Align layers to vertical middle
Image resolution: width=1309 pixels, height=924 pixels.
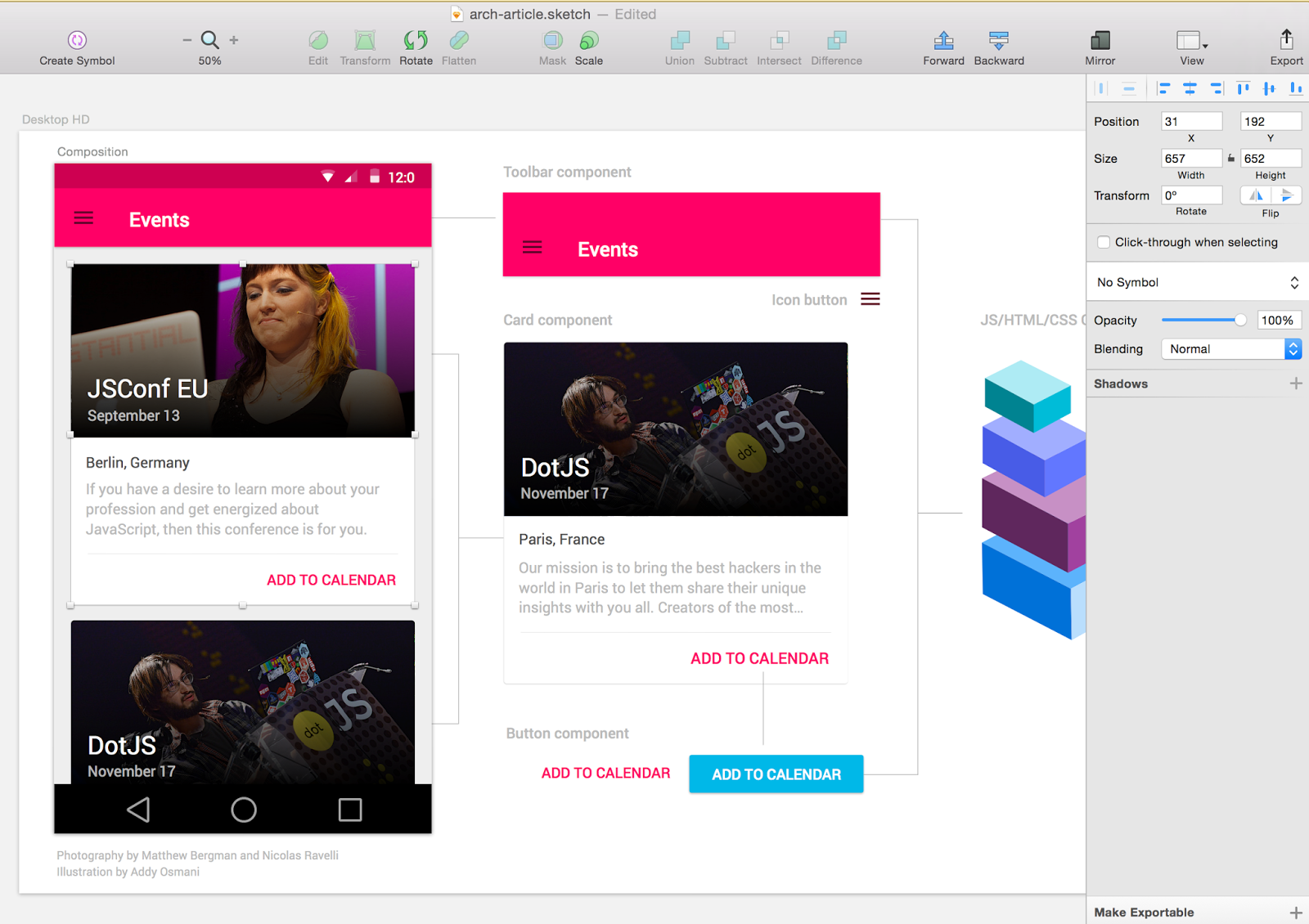(1270, 88)
